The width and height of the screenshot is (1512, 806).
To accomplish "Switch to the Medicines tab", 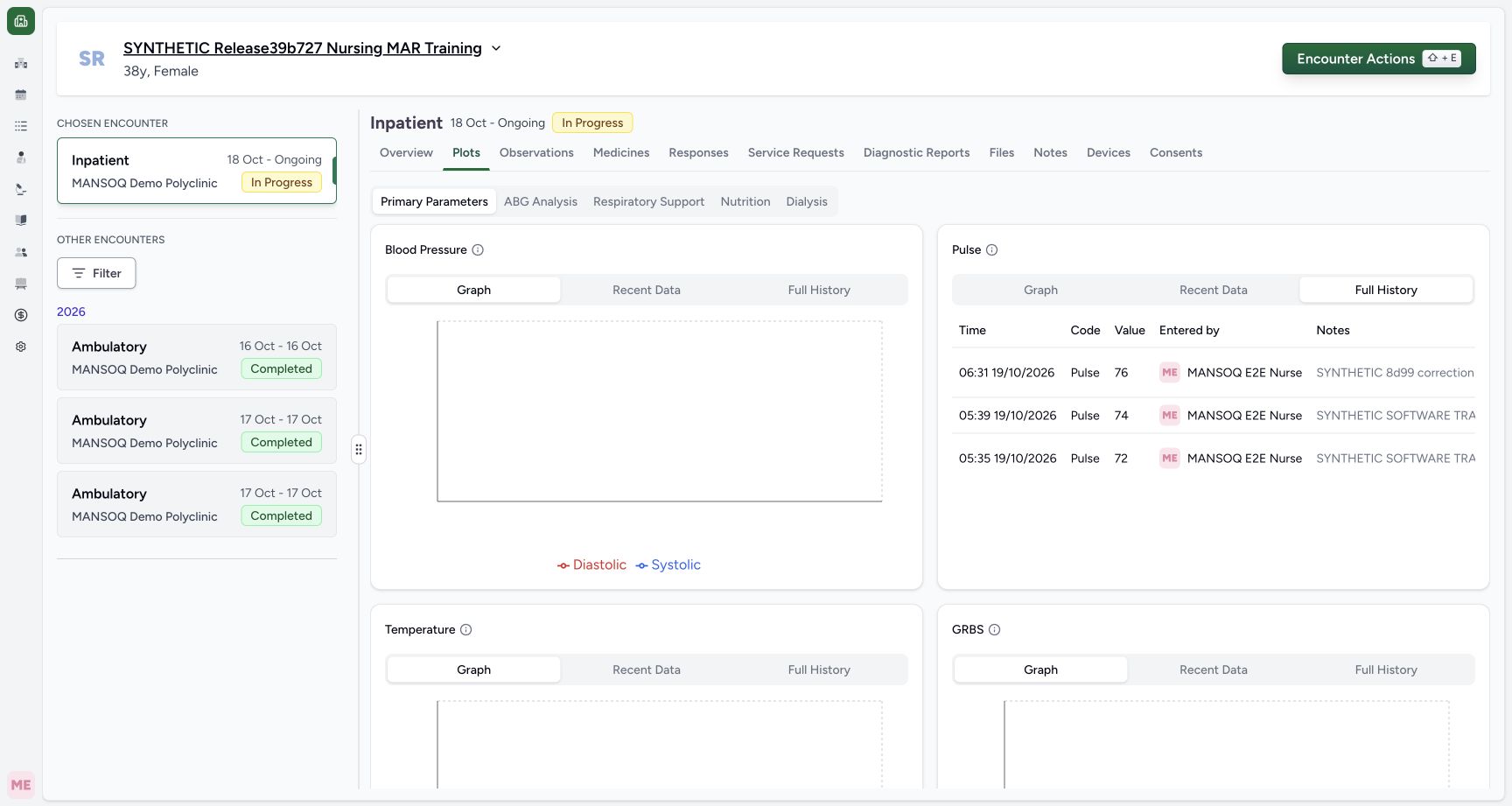I will [621, 152].
